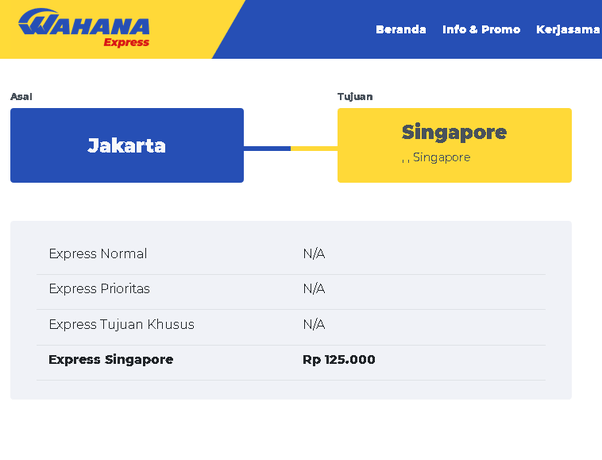
Task: Open the Info & Promo menu
Action: [481, 30]
